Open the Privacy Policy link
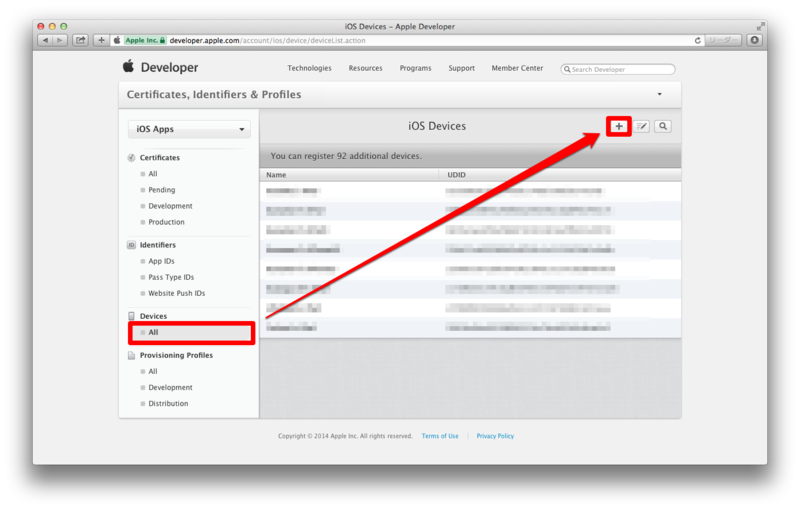The image size is (800, 510). pos(495,436)
